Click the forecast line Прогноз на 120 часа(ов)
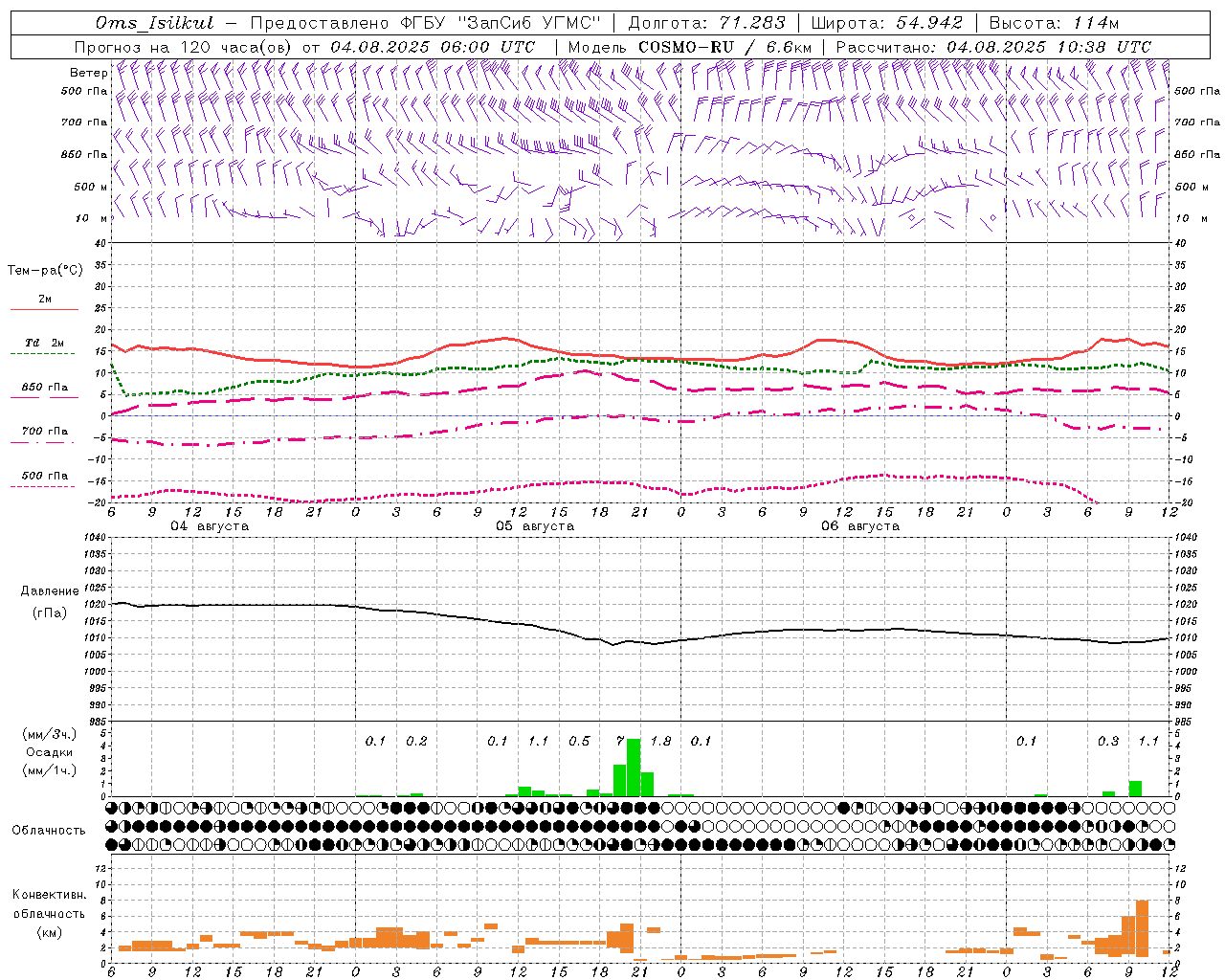The image size is (1225, 980). [185, 47]
